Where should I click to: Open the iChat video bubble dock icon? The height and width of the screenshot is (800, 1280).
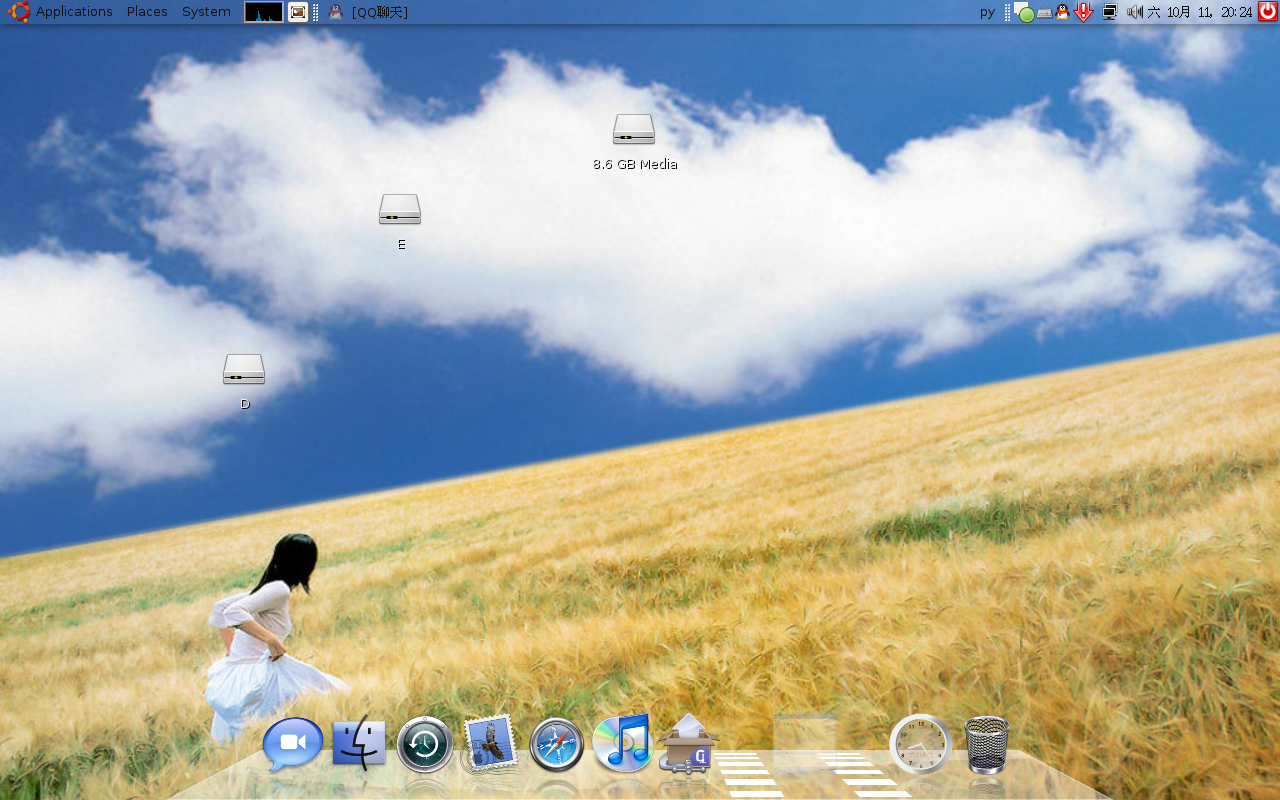(293, 744)
